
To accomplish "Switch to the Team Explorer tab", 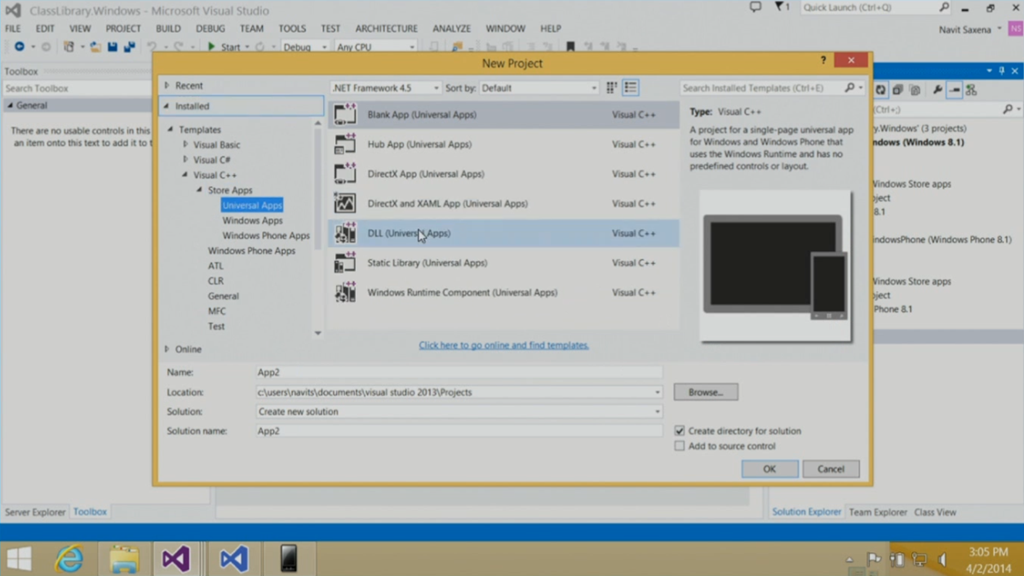I will (878, 512).
